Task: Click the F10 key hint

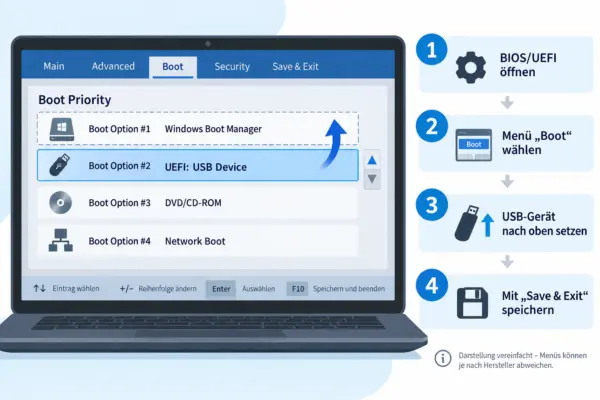Action: [x=298, y=289]
